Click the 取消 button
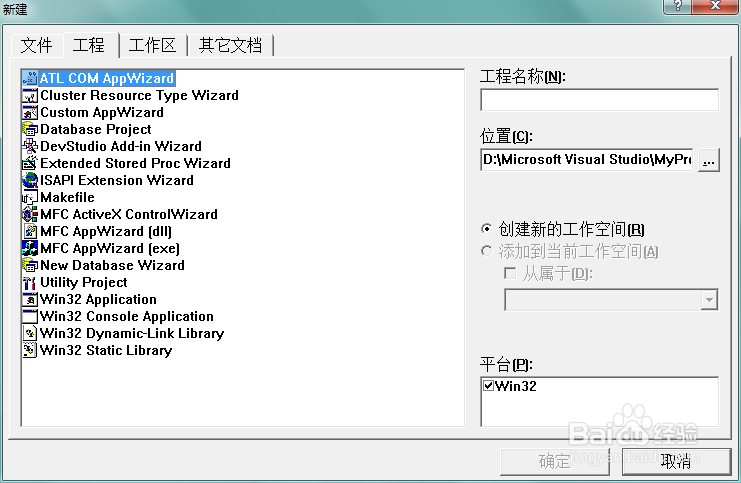 click(x=676, y=461)
